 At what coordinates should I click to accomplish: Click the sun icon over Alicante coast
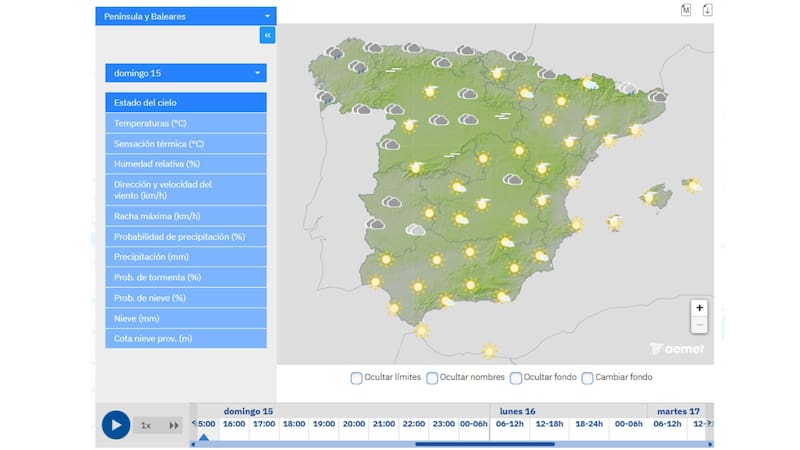click(x=577, y=224)
